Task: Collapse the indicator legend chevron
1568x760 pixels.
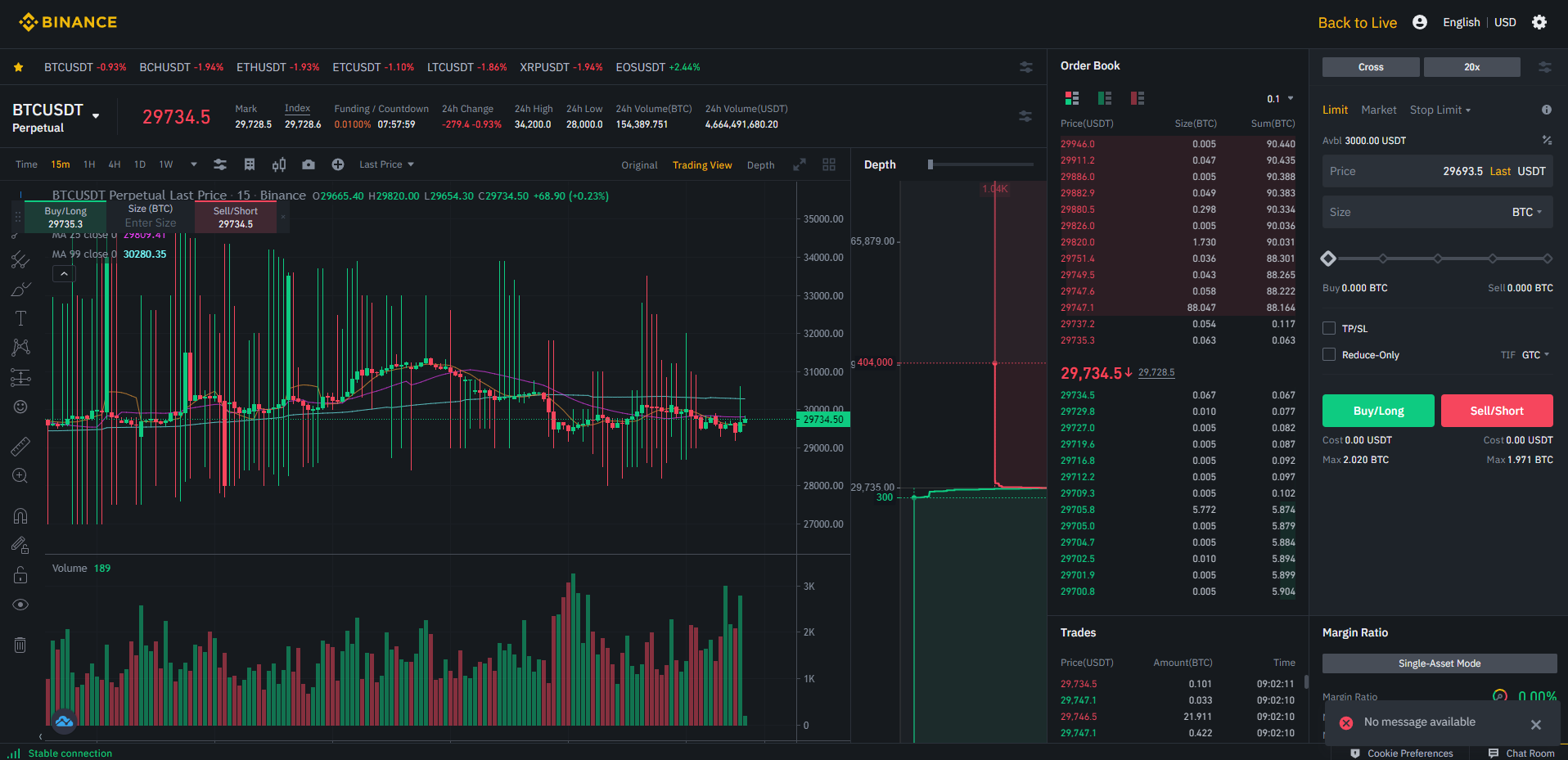Action: click(x=64, y=274)
